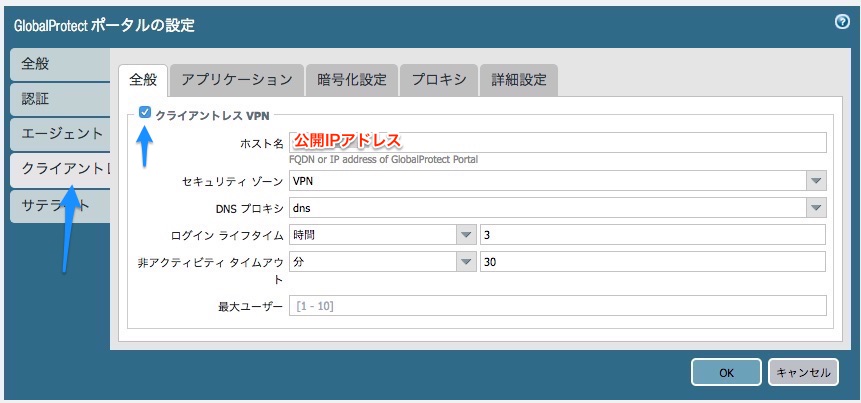Open the エージェント side tab
Viewport: 861px width, 403px height.
coord(60,134)
